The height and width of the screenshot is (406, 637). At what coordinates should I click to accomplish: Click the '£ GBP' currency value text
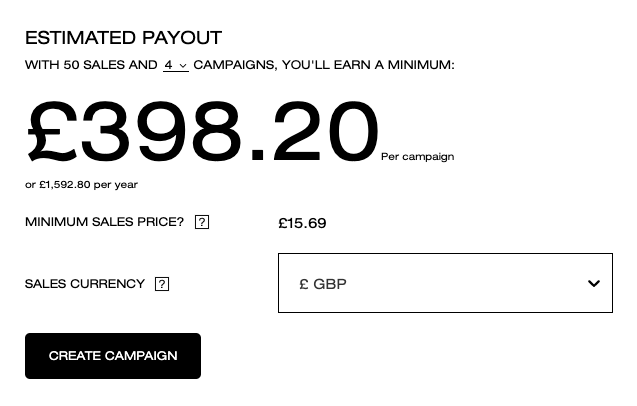323,284
